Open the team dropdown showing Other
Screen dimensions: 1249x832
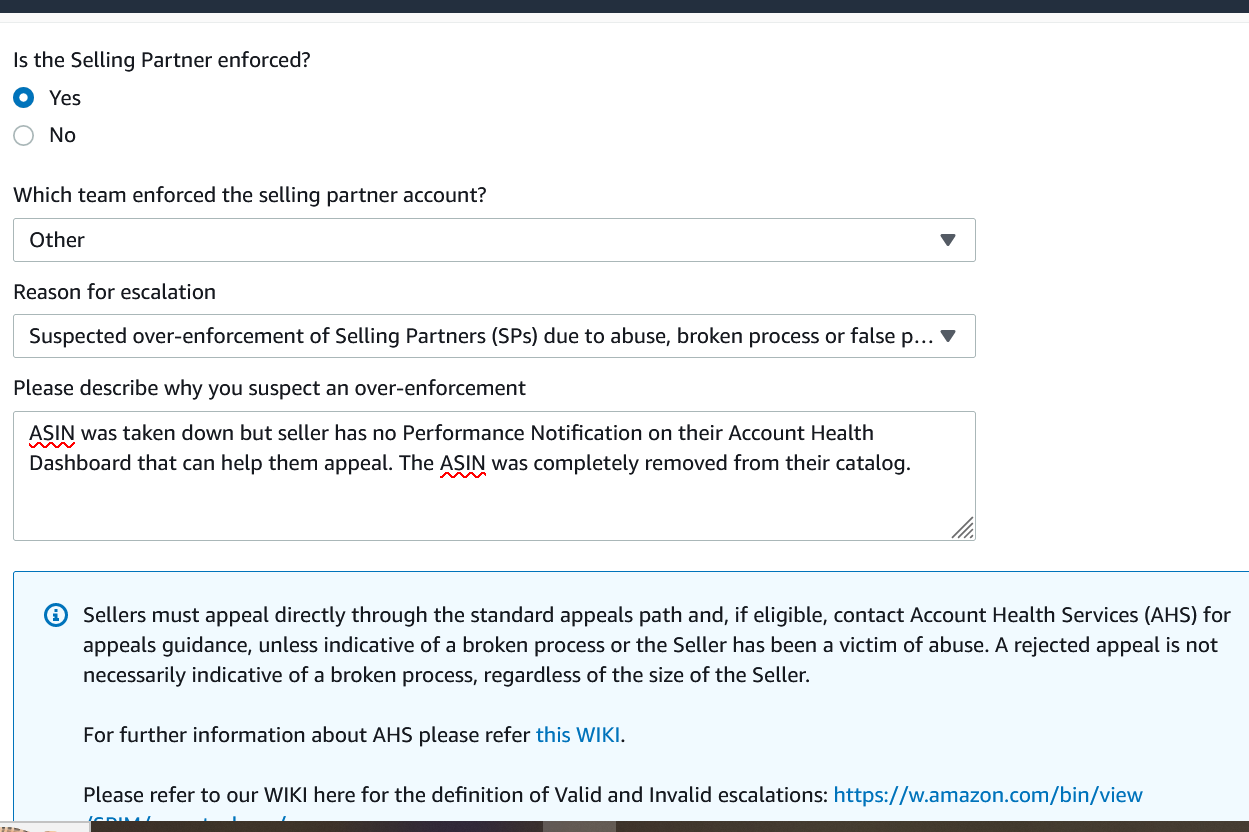pyautogui.click(x=480, y=240)
